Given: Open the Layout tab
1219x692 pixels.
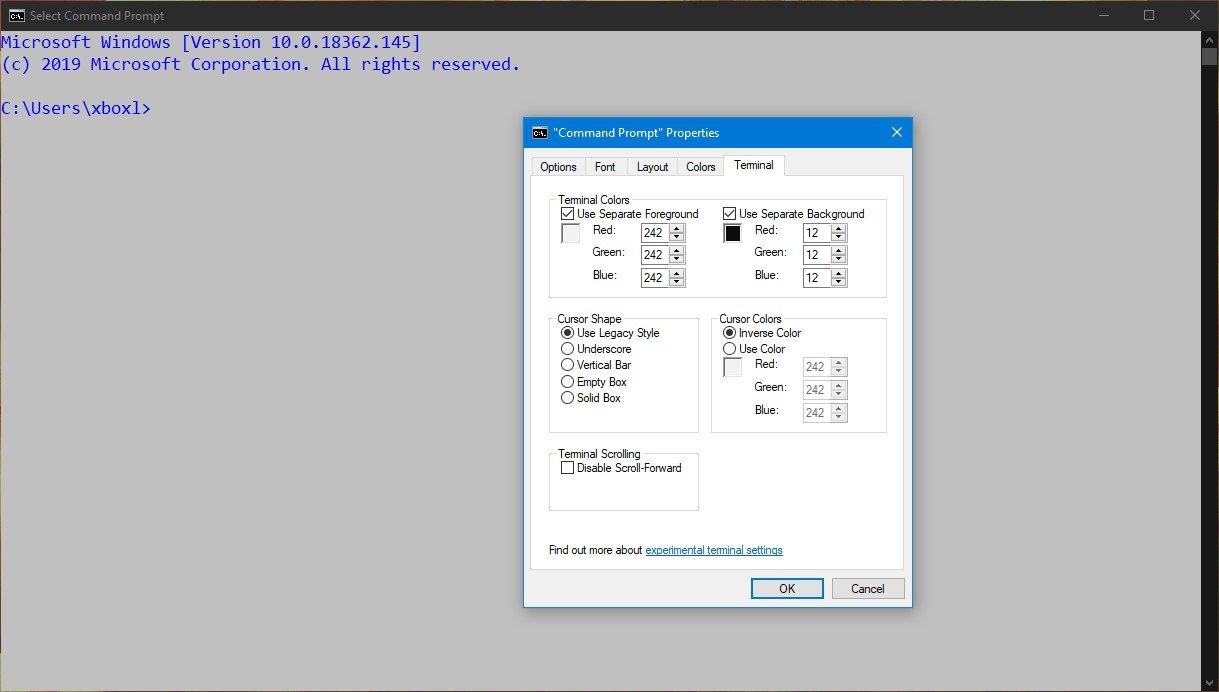Looking at the screenshot, I should click(652, 167).
